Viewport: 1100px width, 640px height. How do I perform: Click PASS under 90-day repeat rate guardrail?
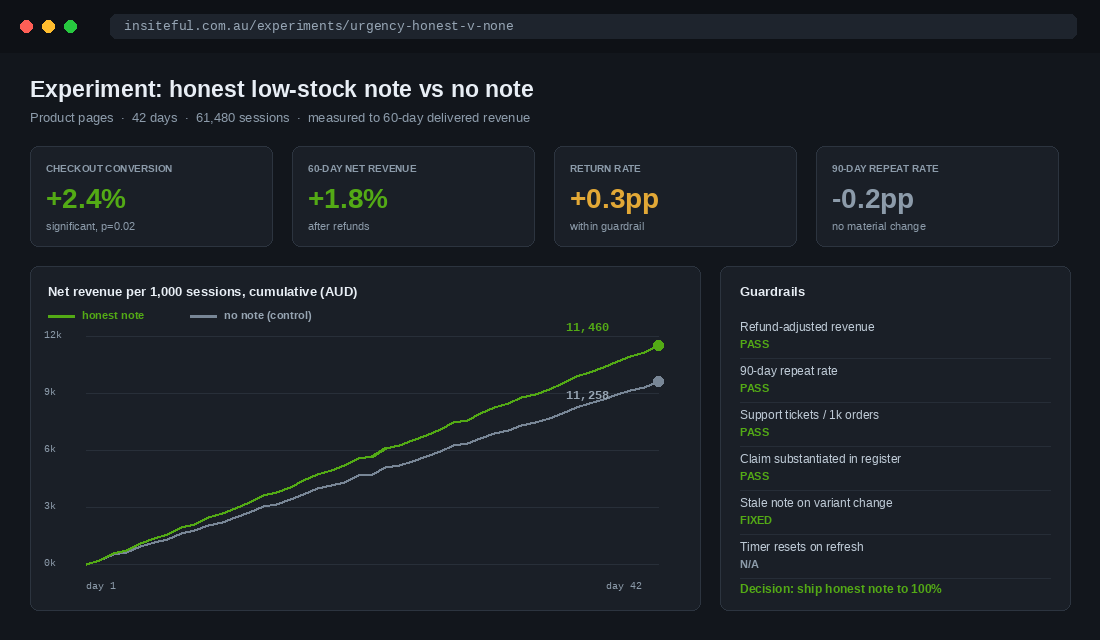(754, 388)
